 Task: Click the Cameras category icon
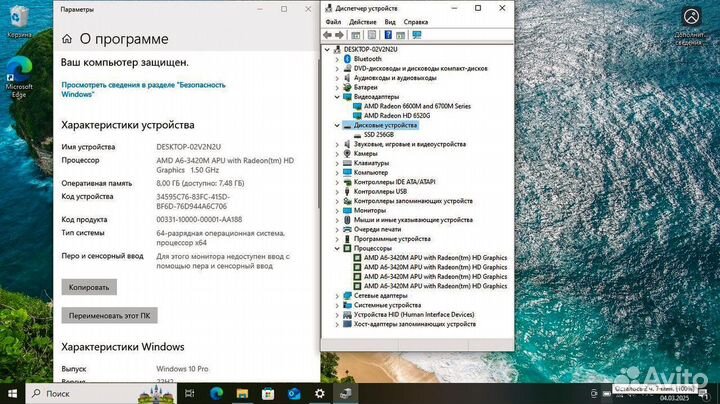point(348,153)
